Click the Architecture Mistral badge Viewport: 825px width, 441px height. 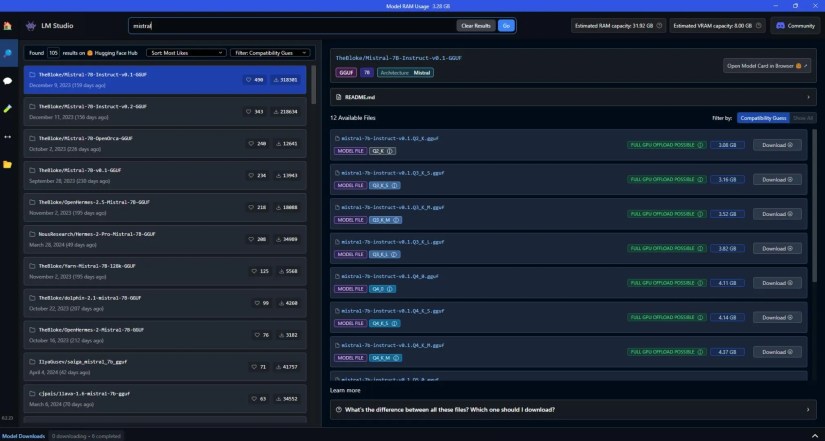[x=405, y=73]
